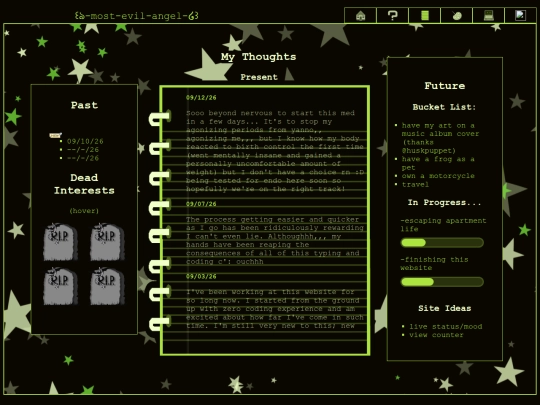Open the most-evil-angel site title
The image size is (540, 405).
coord(136,16)
